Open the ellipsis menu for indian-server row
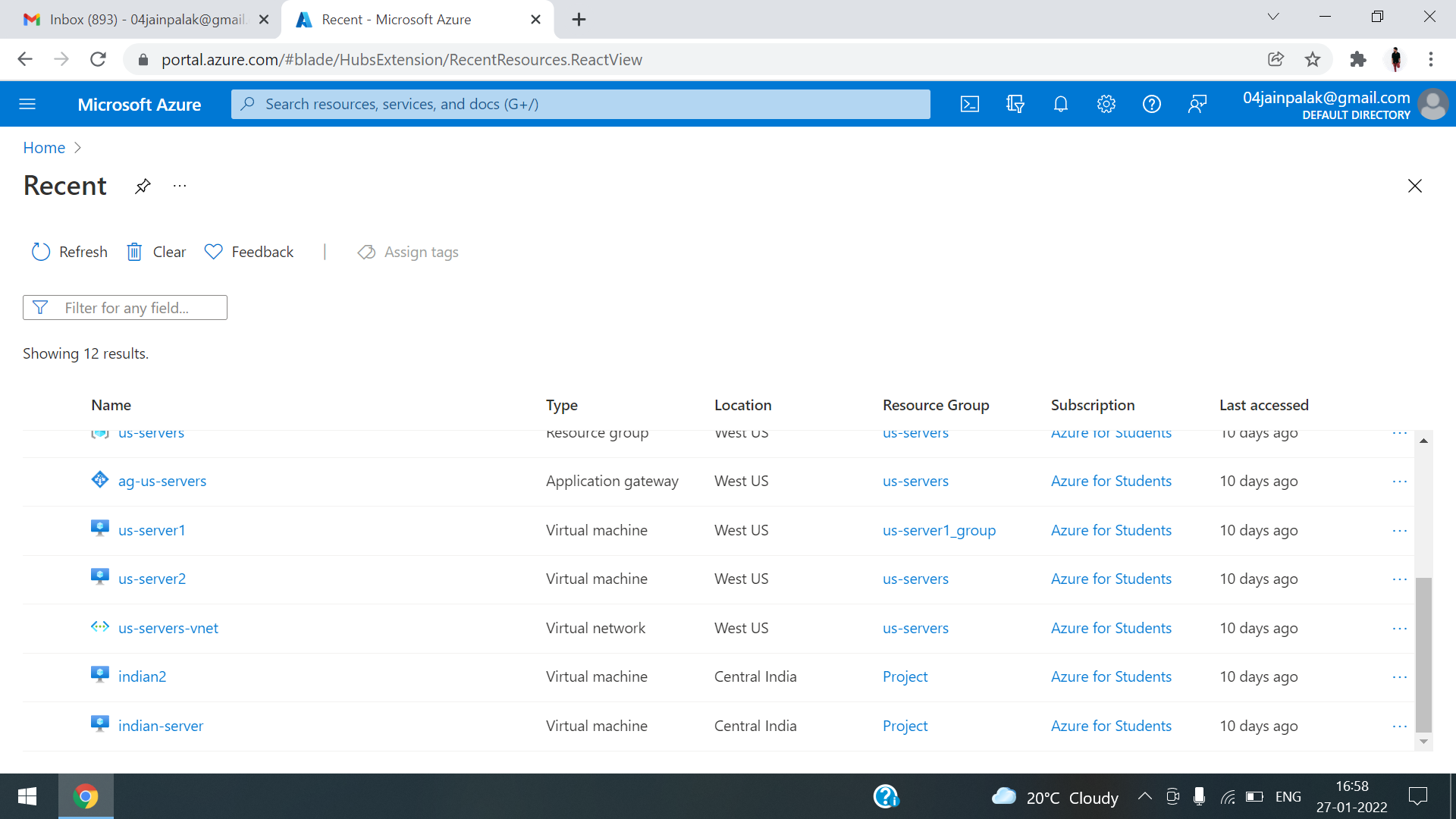 point(1400,726)
